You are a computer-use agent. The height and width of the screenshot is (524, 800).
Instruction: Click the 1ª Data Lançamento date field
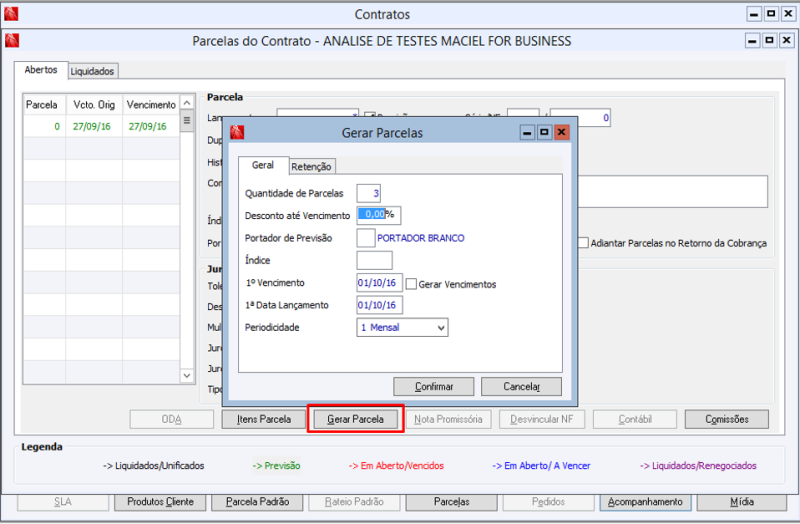click(380, 305)
